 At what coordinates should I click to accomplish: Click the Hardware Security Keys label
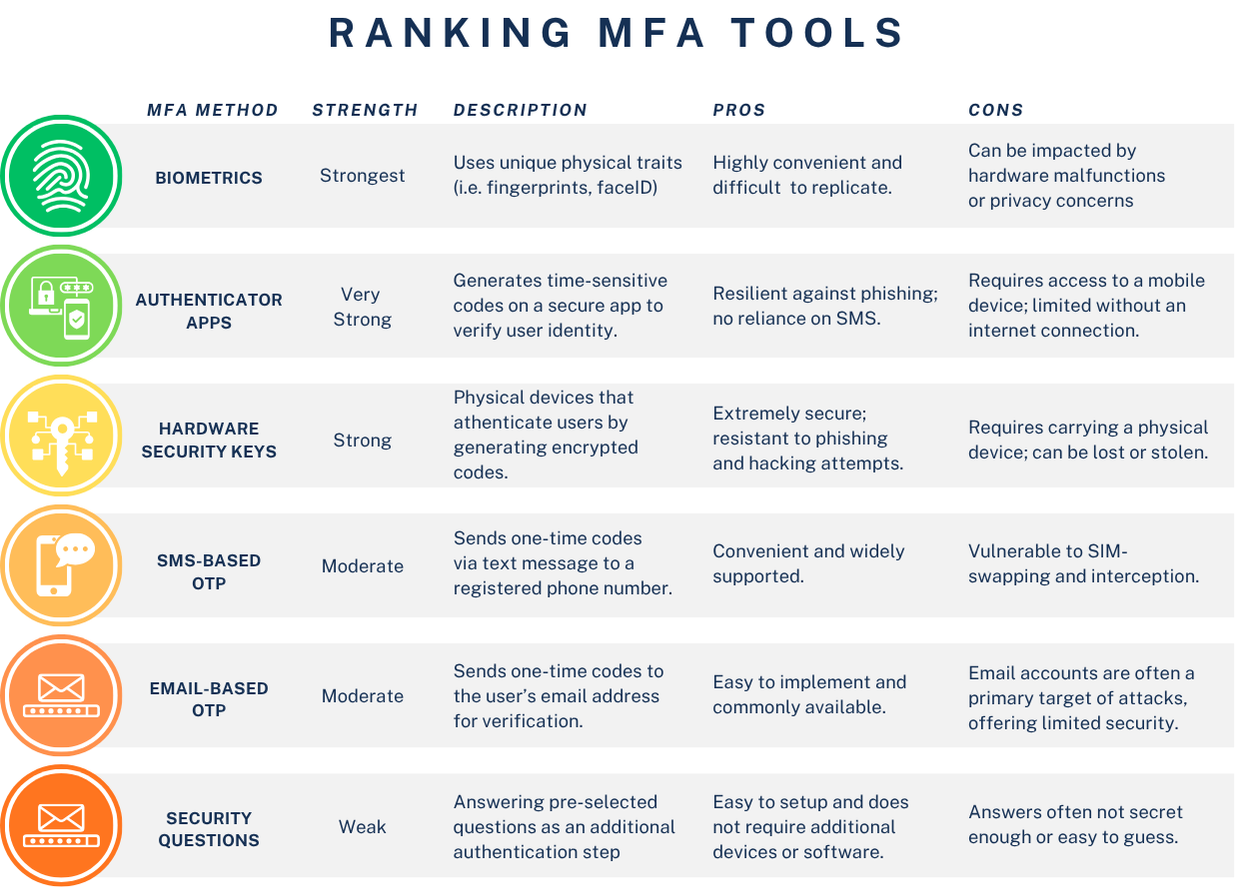(x=209, y=440)
